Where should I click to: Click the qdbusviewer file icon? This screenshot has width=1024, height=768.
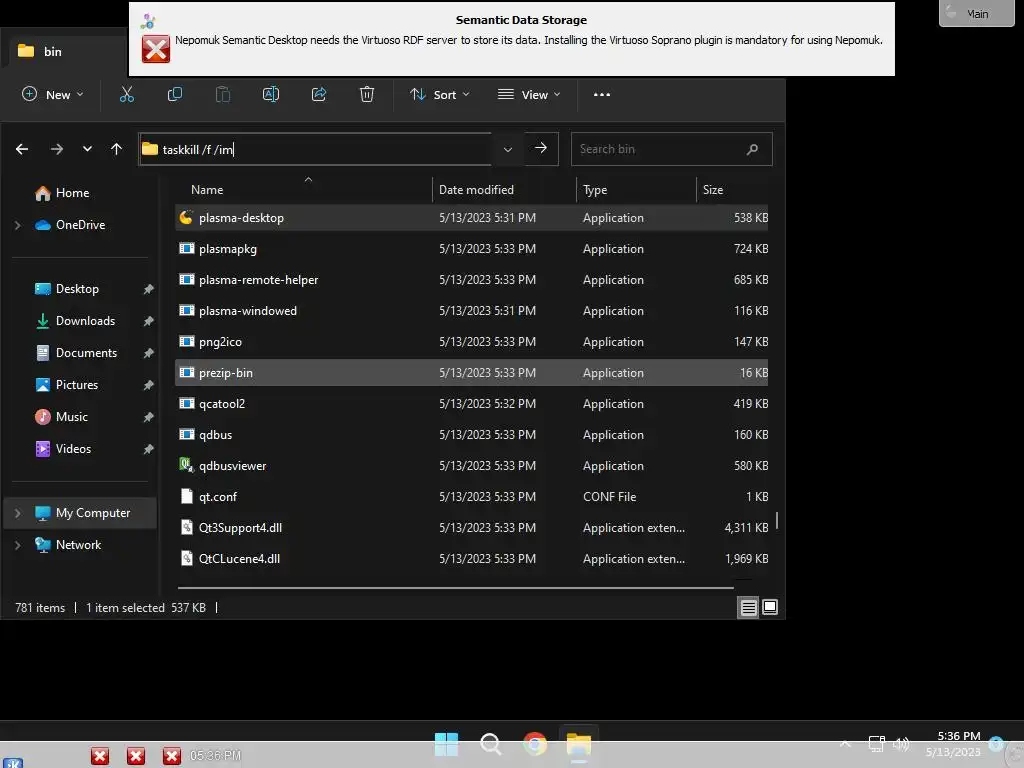click(187, 465)
